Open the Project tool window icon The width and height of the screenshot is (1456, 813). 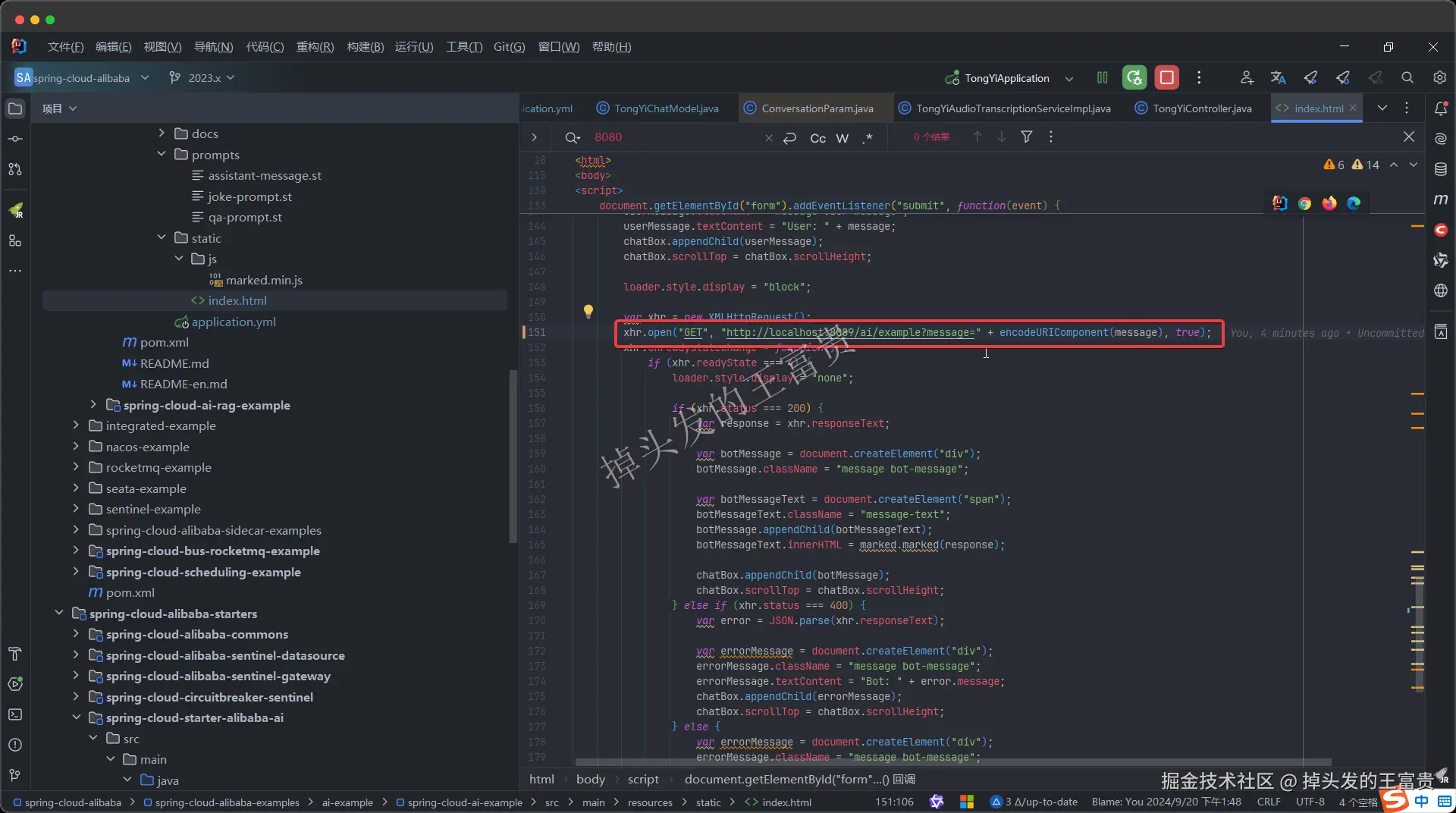click(15, 108)
